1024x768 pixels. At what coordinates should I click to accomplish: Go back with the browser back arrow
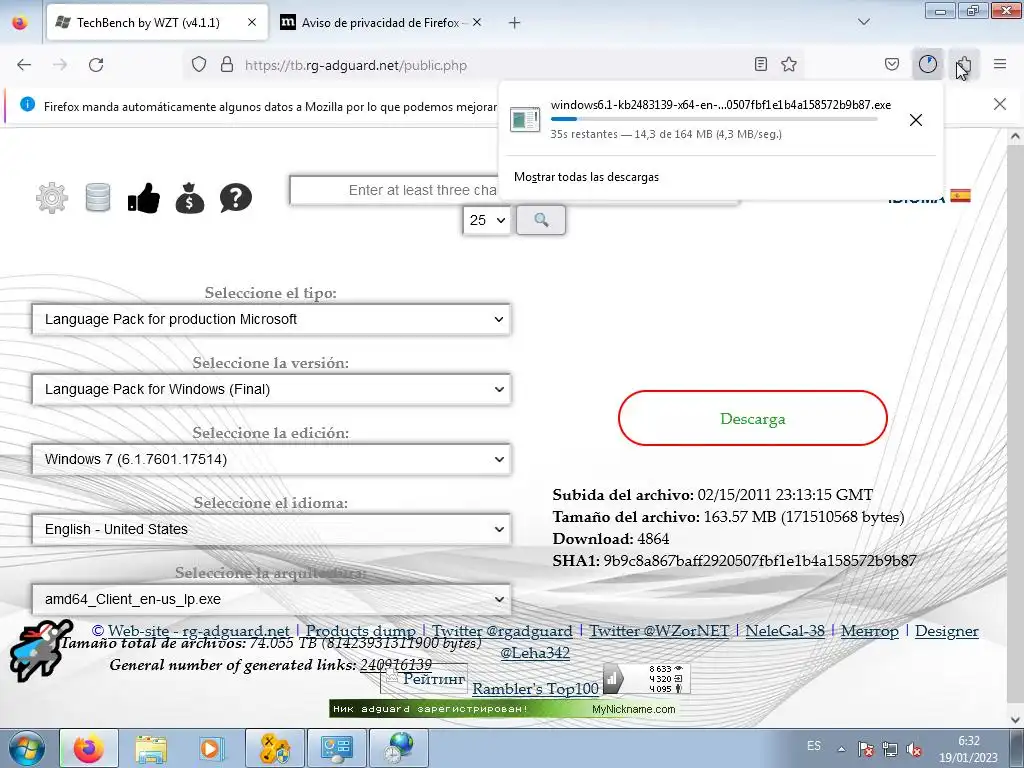pyautogui.click(x=24, y=65)
